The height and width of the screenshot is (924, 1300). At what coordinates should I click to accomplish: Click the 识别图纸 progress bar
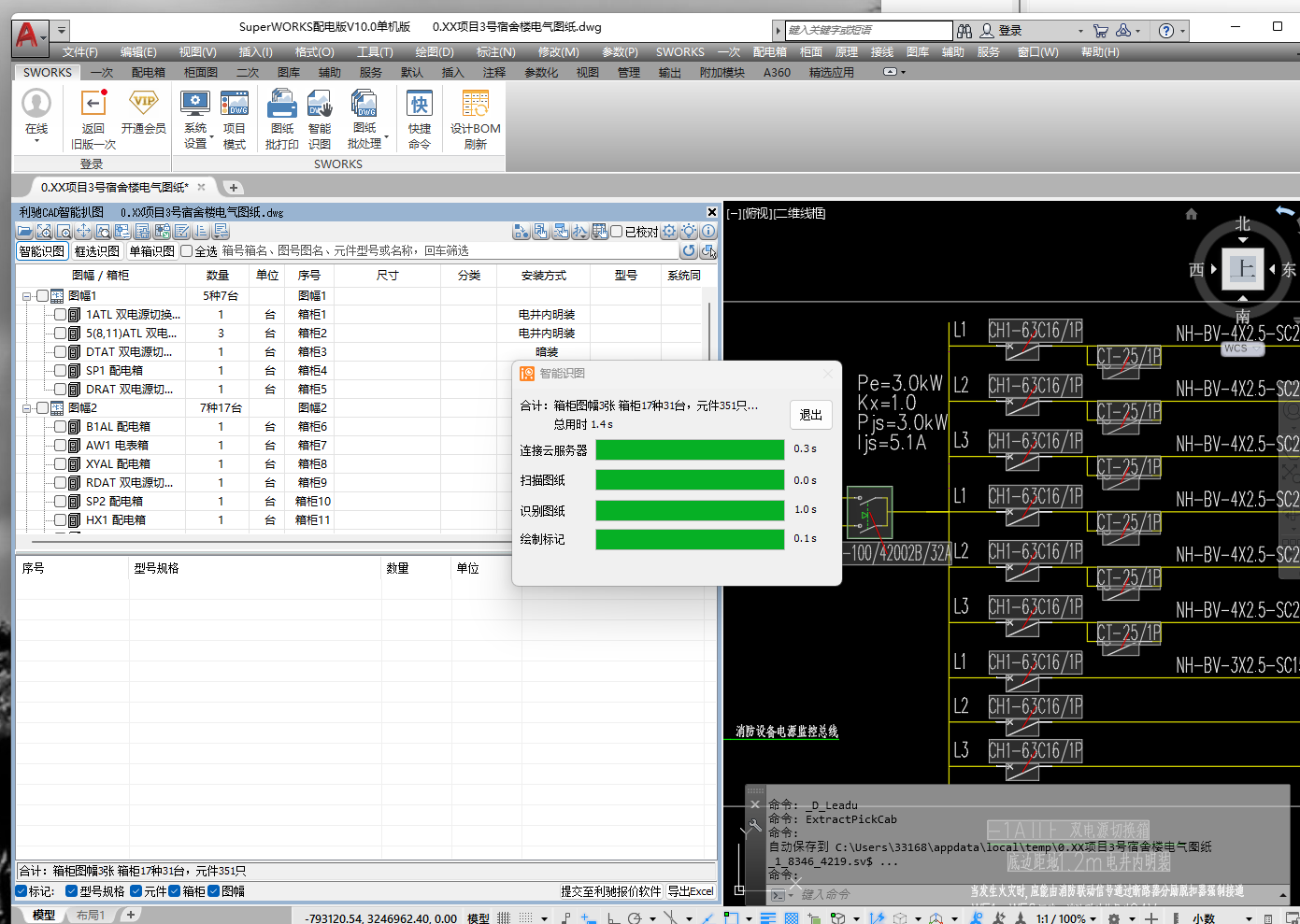coord(690,510)
